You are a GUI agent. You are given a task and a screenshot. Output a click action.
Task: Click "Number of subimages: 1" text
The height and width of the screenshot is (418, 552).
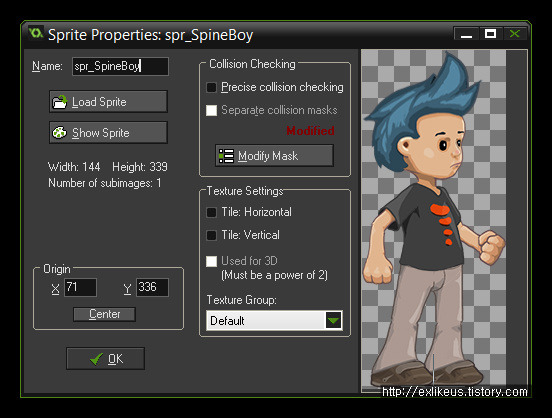(105, 183)
